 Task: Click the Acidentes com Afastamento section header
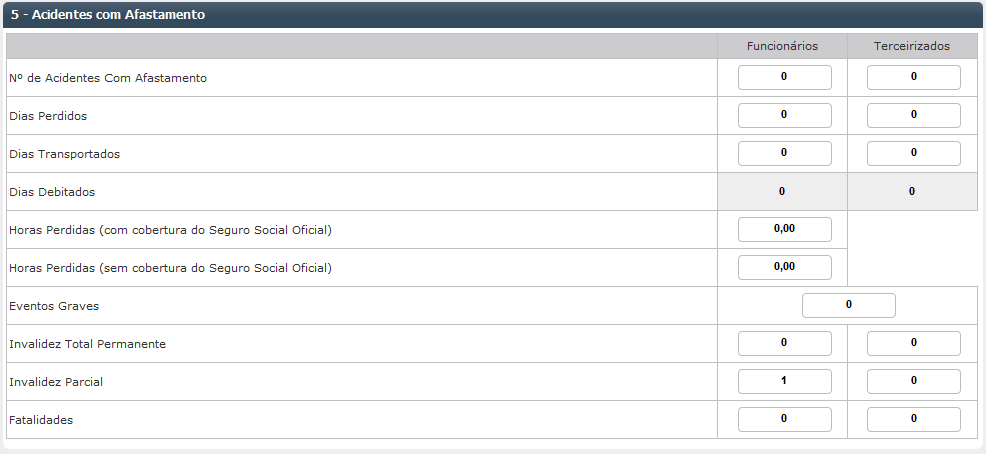108,15
